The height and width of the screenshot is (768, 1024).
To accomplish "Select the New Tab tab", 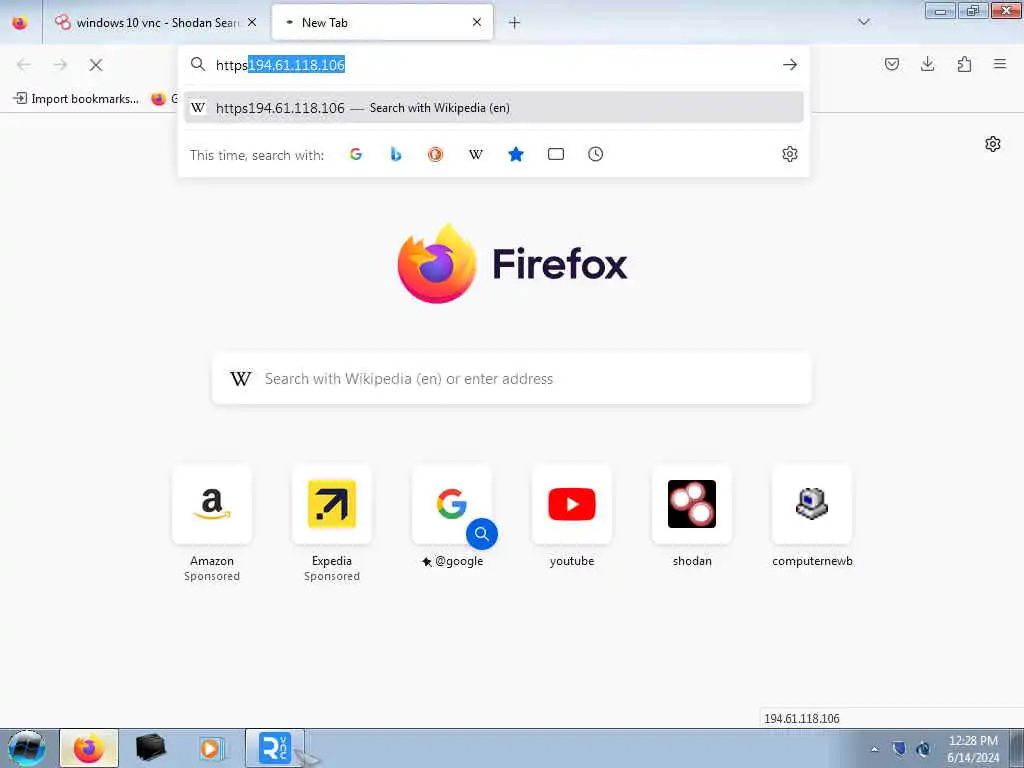I will pyautogui.click(x=382, y=23).
